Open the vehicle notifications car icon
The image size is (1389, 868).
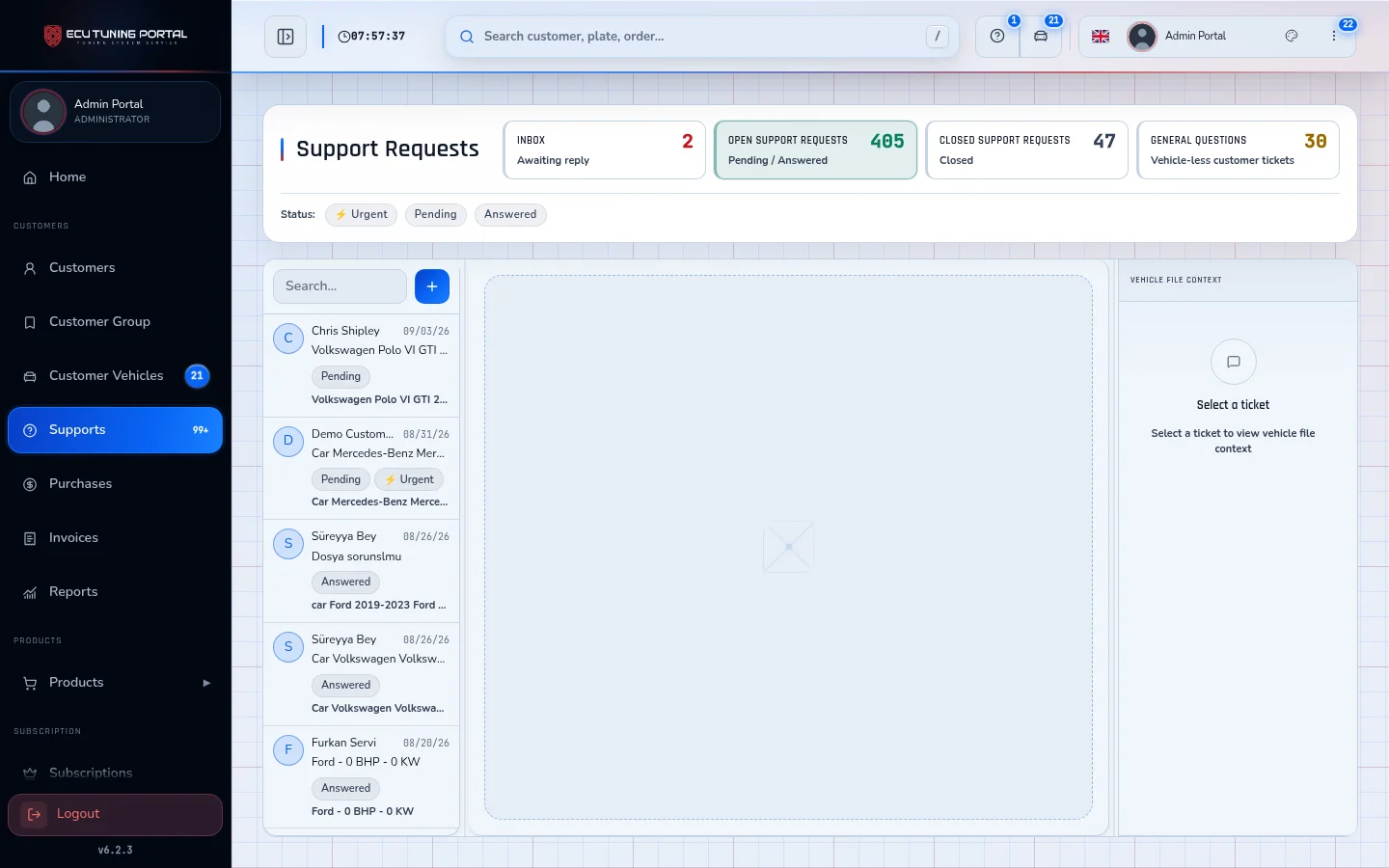pos(1041,37)
